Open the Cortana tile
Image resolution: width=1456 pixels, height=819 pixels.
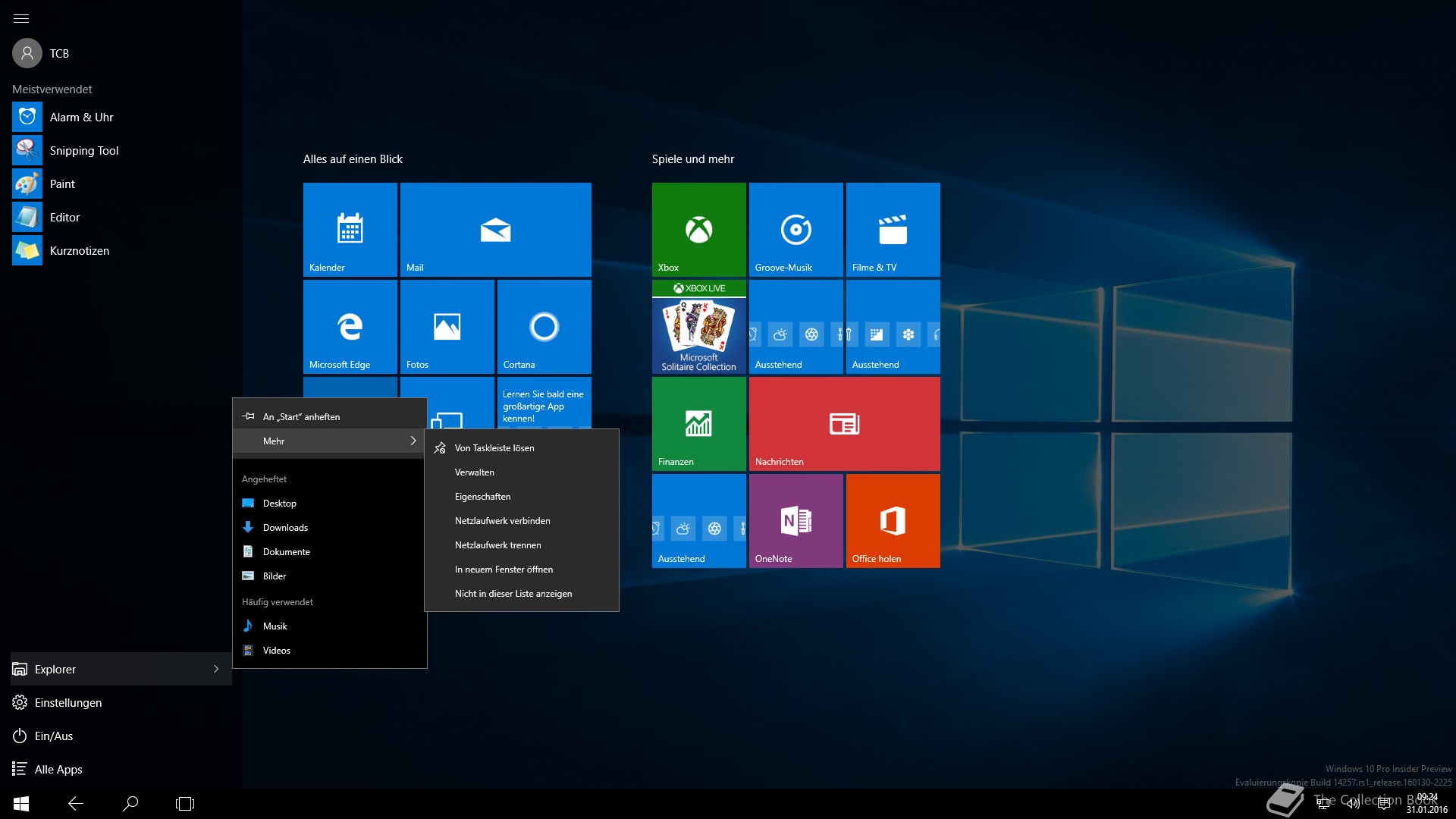click(544, 327)
